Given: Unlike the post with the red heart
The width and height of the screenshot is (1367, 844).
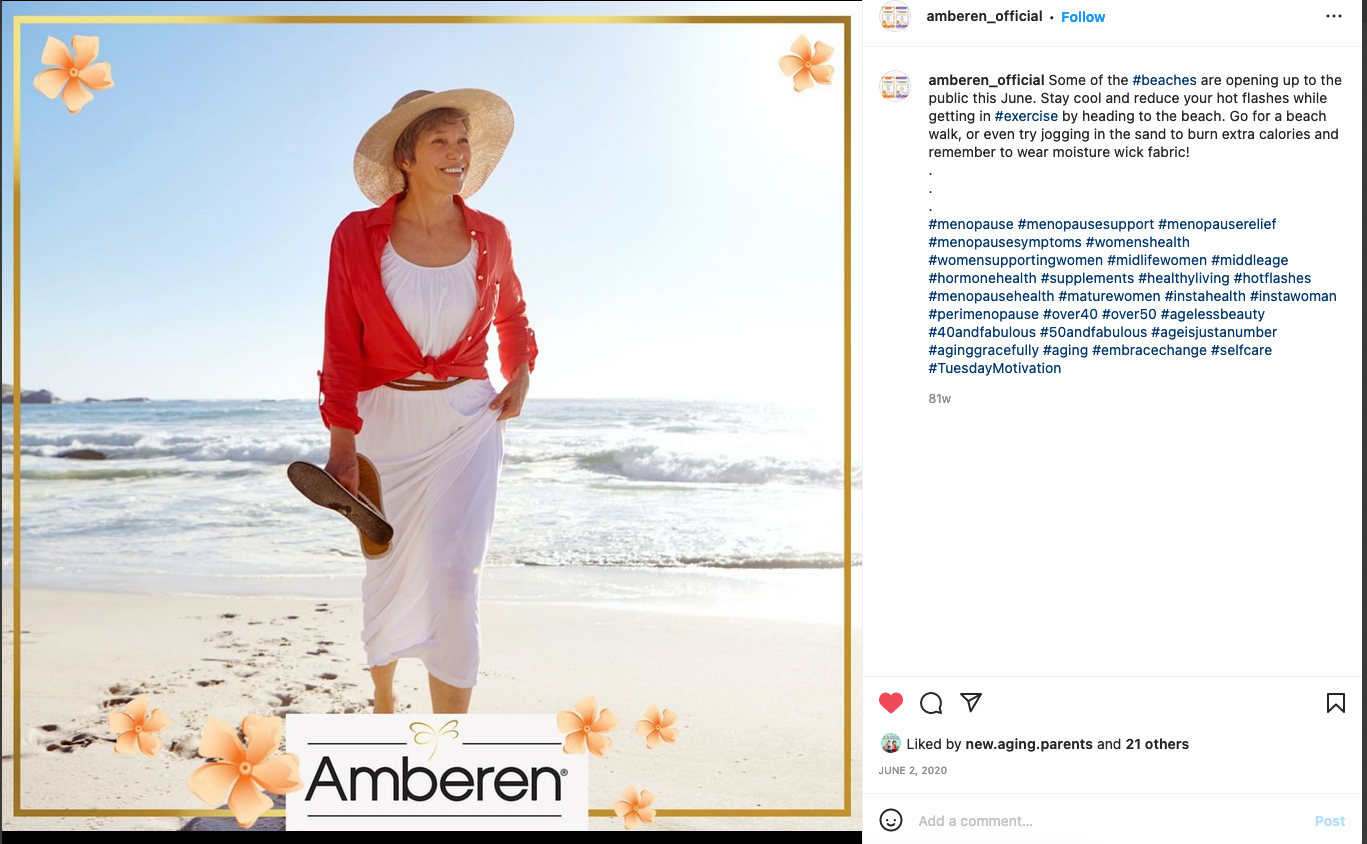Looking at the screenshot, I should [x=891, y=703].
